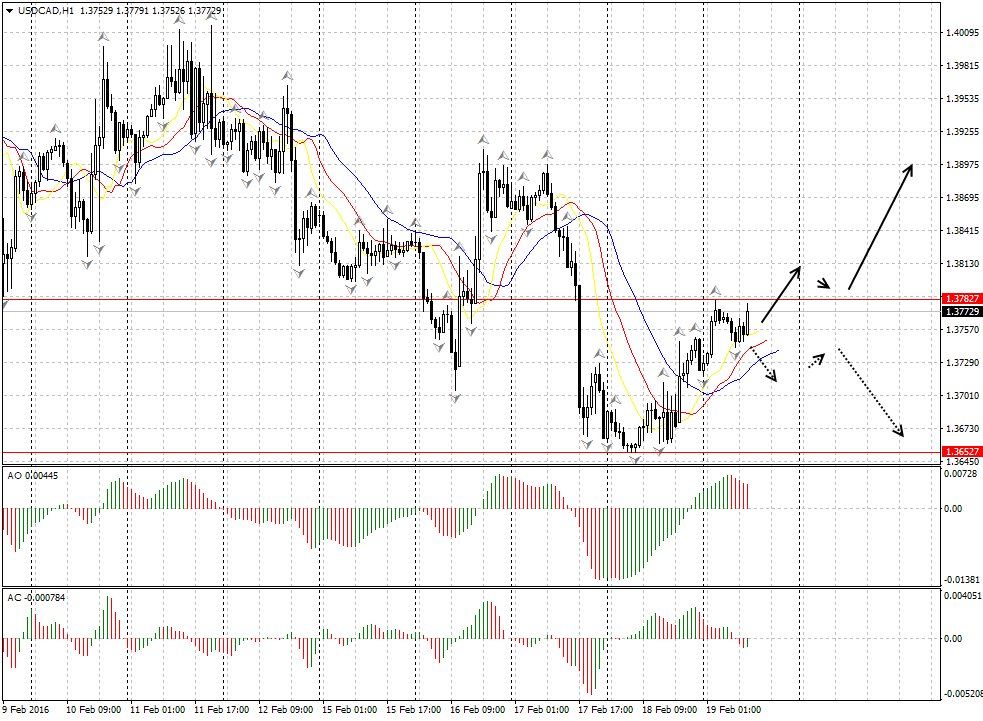Select the long solid upward arrow

[880, 227]
